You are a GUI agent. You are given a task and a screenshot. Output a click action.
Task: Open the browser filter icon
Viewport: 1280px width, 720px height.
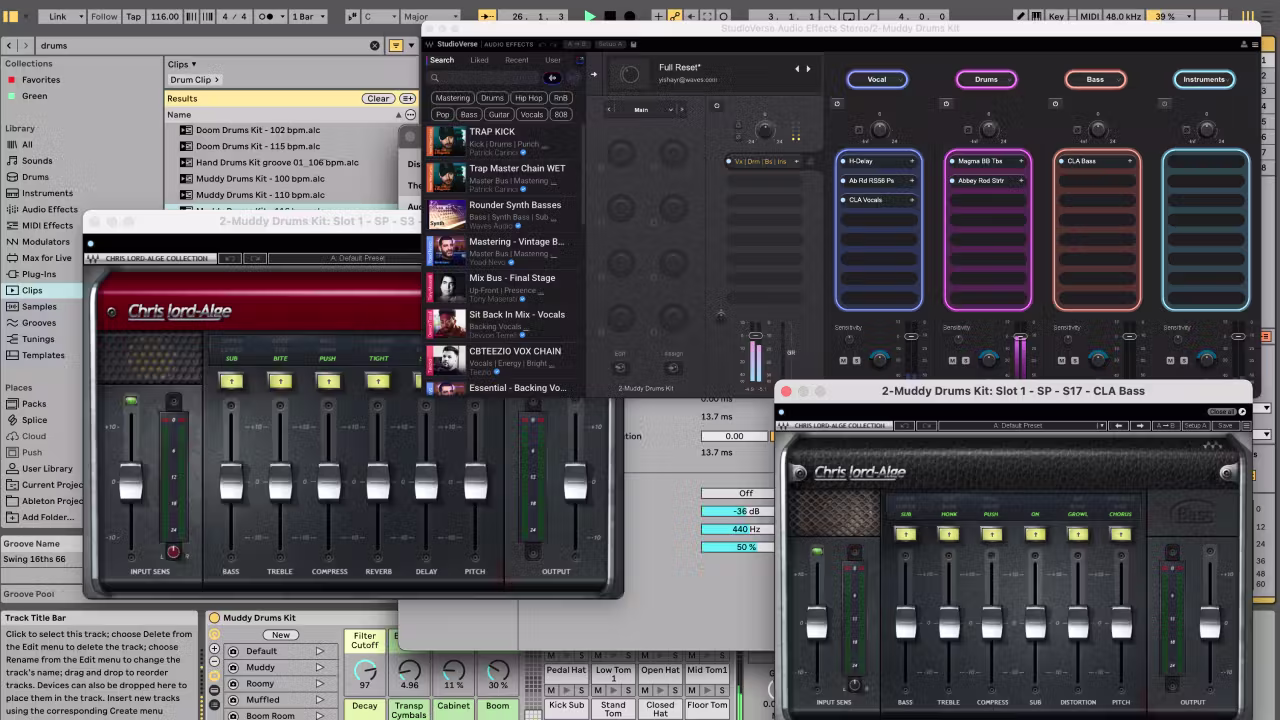pos(396,46)
